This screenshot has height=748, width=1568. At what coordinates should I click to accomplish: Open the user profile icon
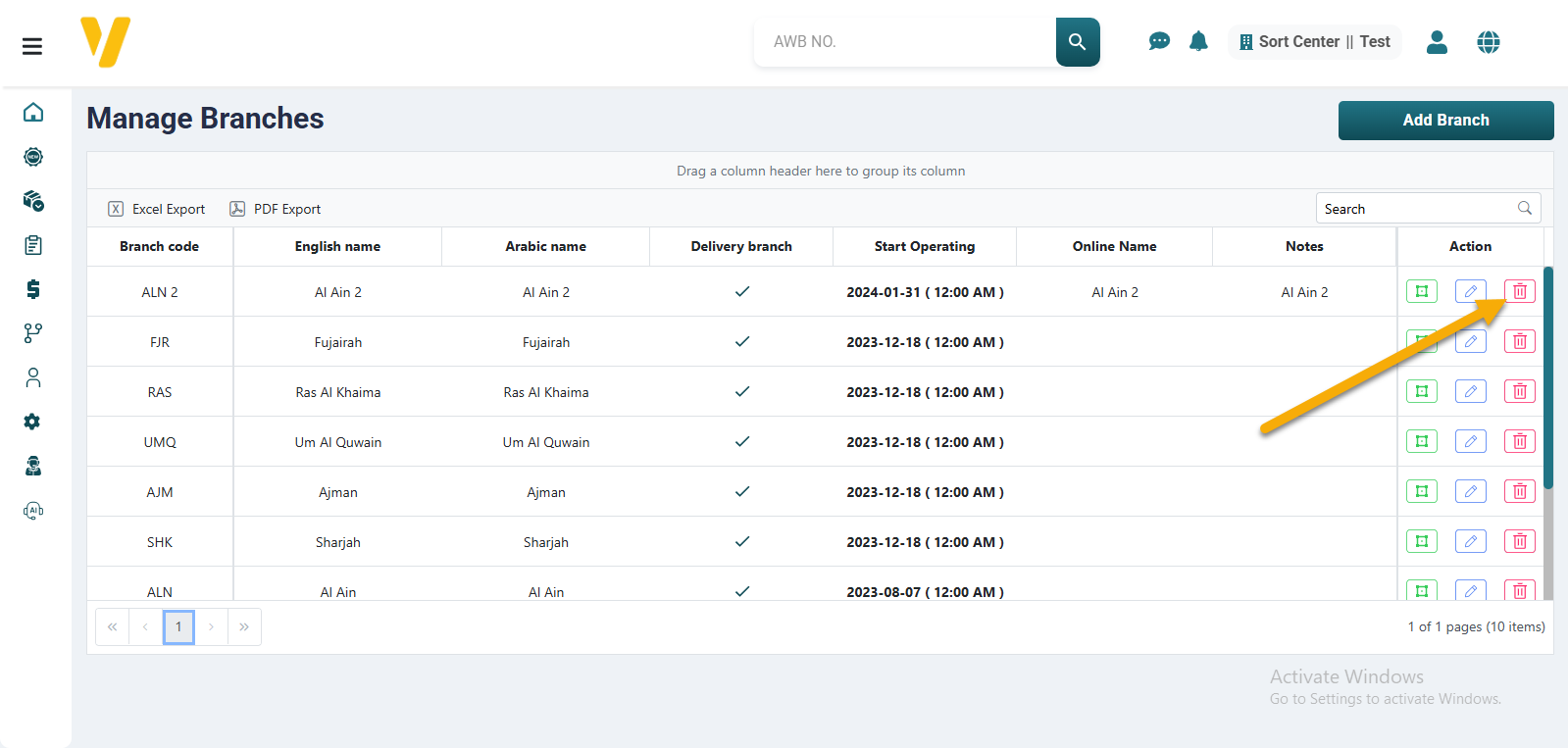pyautogui.click(x=1437, y=42)
